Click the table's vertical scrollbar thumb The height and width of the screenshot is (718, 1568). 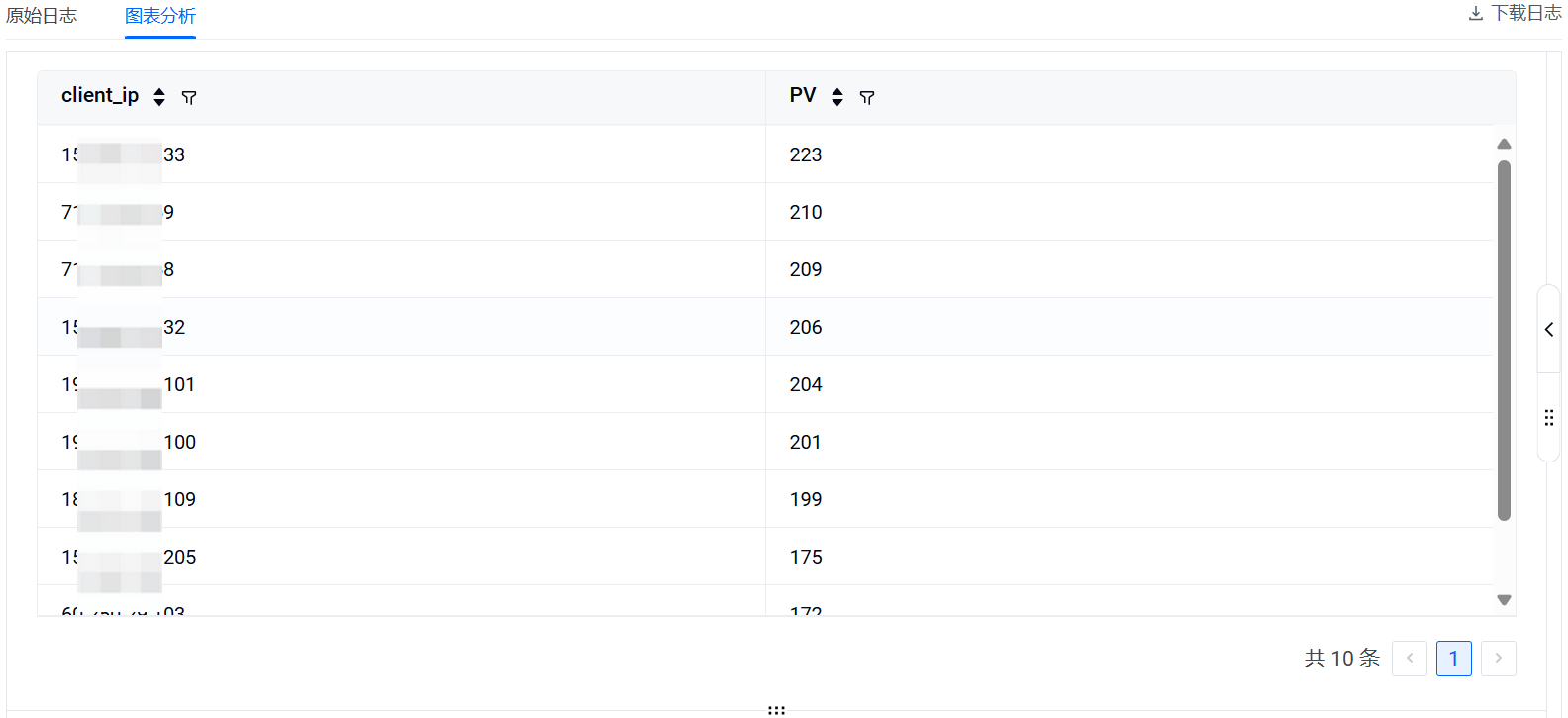(1504, 340)
